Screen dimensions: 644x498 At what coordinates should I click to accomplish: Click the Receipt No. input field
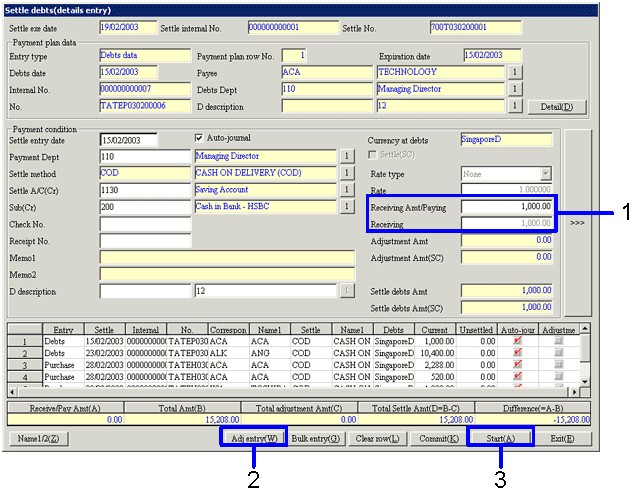tap(145, 241)
